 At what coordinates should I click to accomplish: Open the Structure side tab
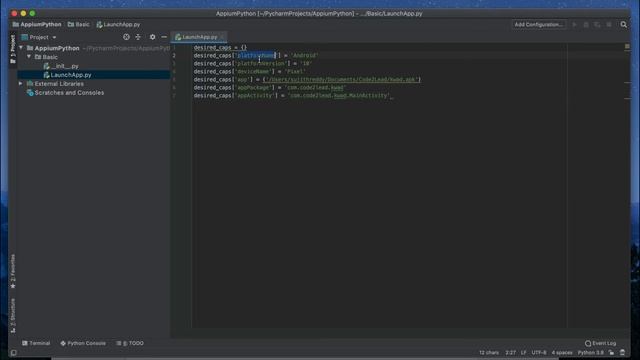pyautogui.click(x=13, y=316)
